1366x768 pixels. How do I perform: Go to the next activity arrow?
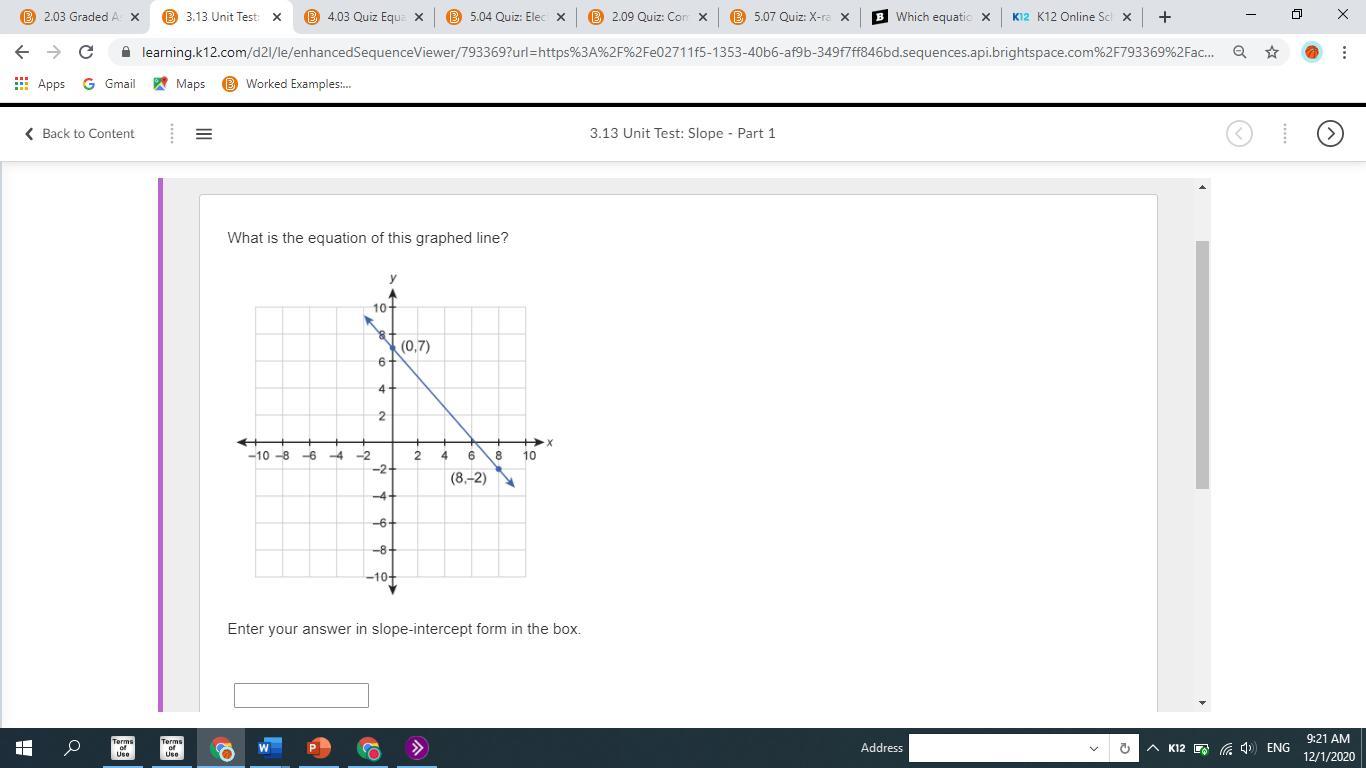click(1330, 133)
